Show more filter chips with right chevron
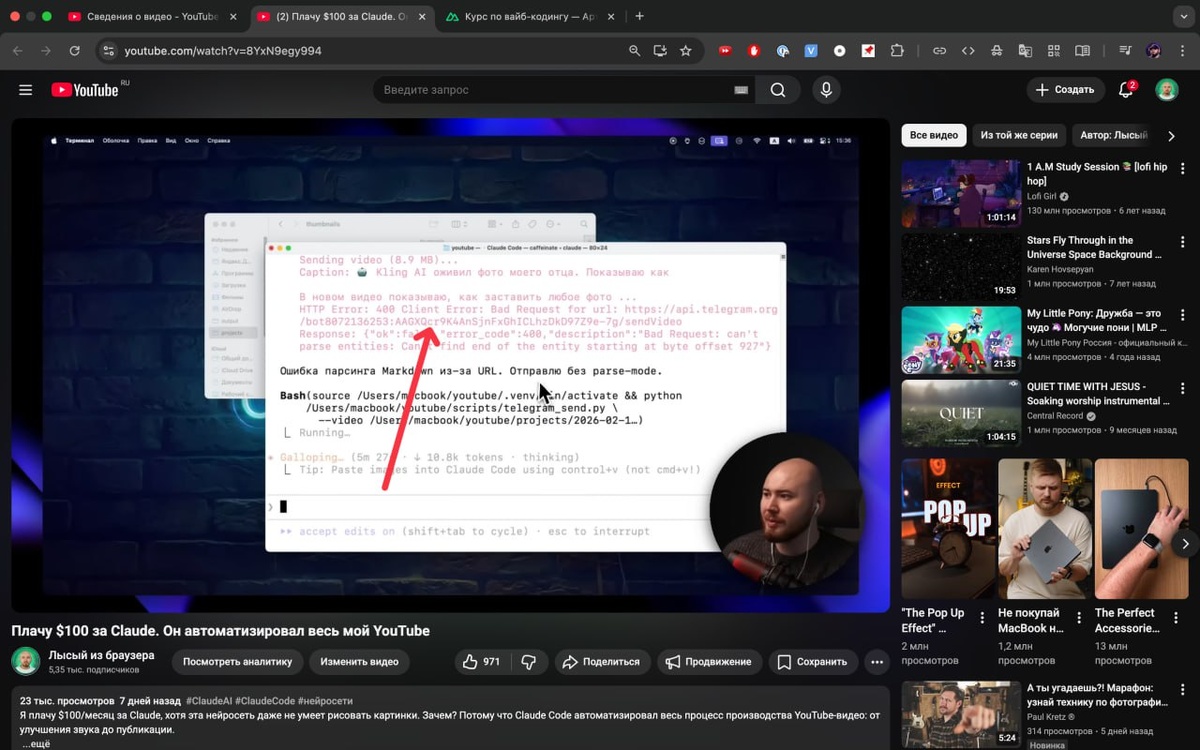The height and width of the screenshot is (750, 1200). 1172,135
